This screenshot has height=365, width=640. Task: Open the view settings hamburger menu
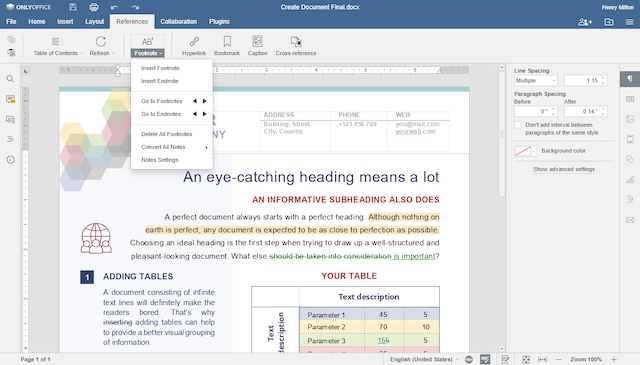click(x=630, y=22)
